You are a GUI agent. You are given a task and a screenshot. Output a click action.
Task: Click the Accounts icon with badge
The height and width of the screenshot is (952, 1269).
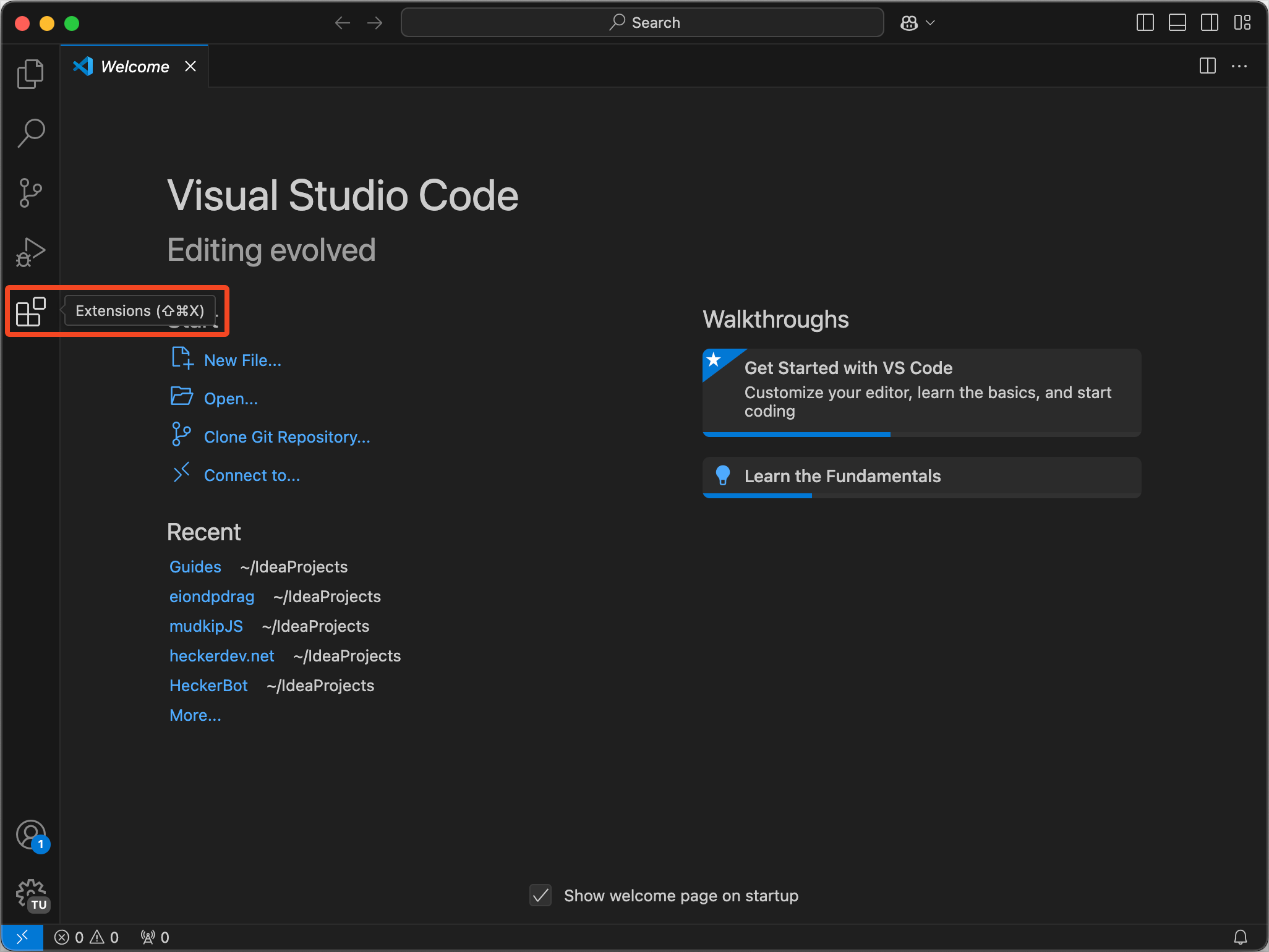click(x=30, y=835)
